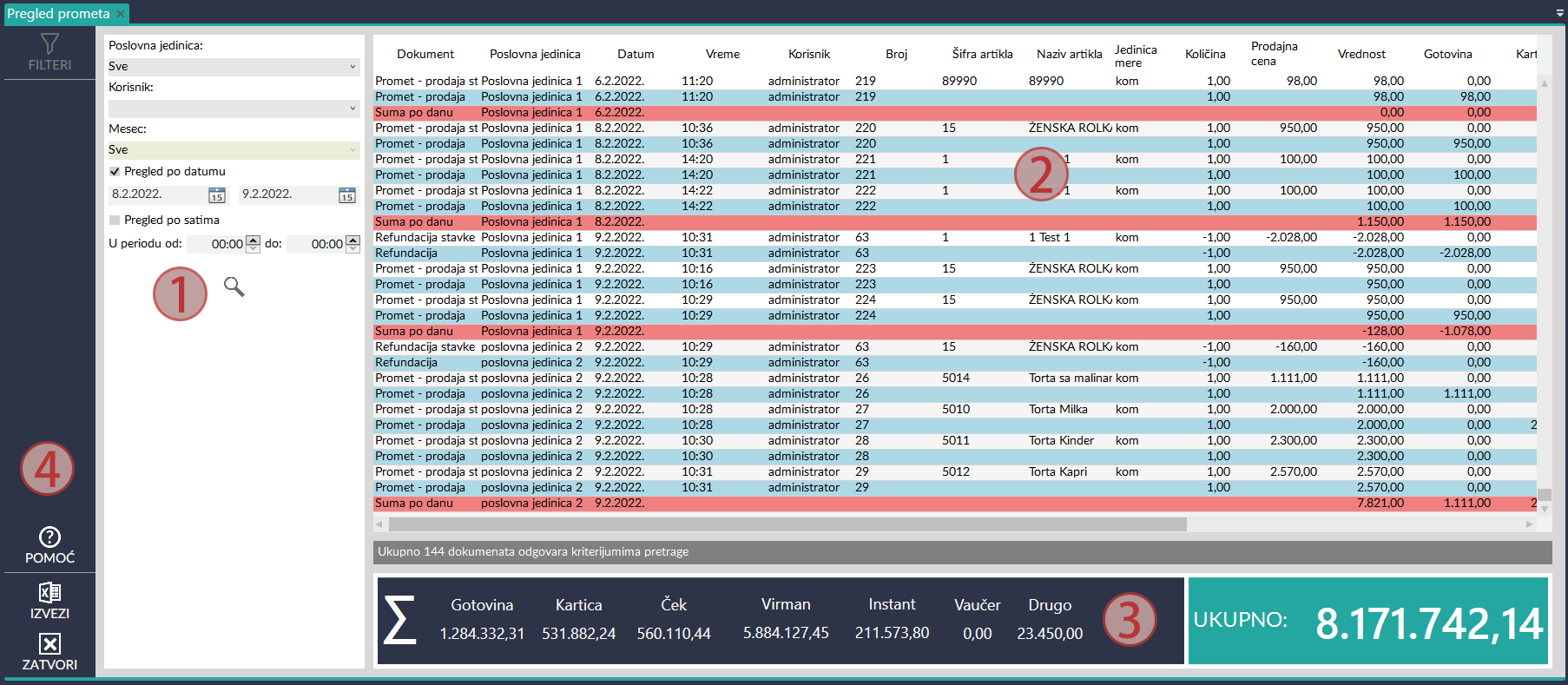Viewport: 1568px width, 685px height.
Task: Click Naziv artikla column header
Action: [1069, 54]
